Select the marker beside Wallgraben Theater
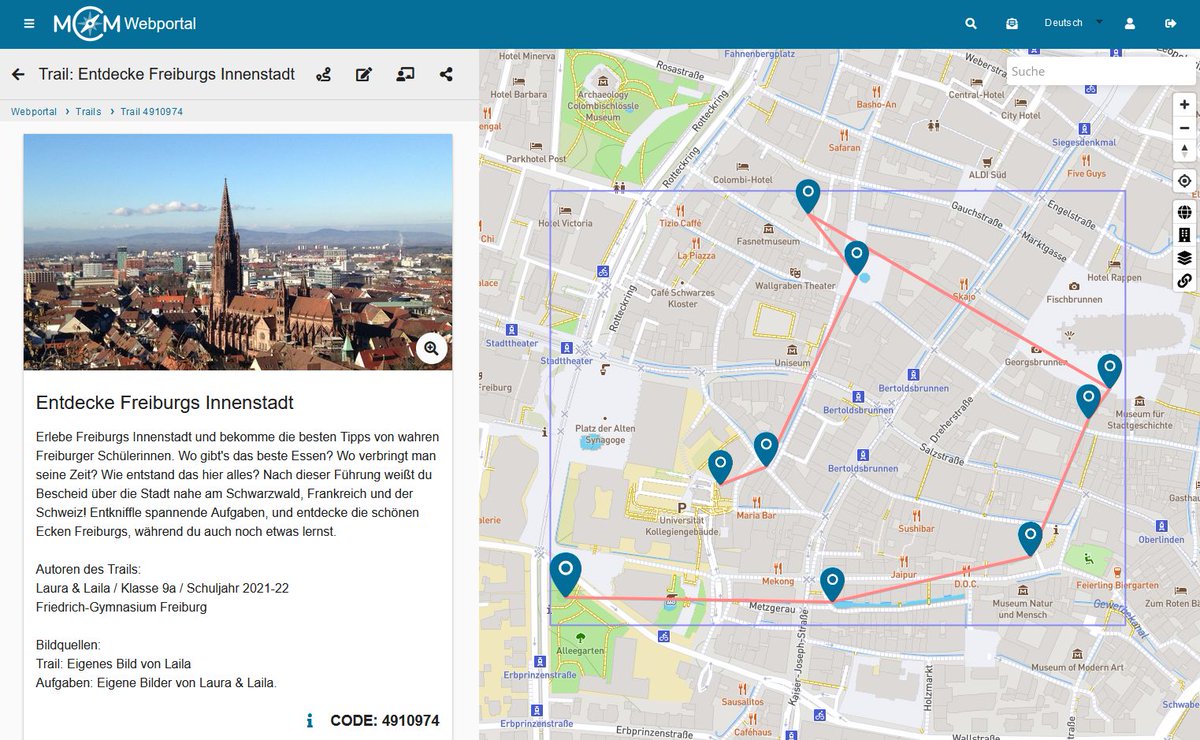 click(x=856, y=256)
